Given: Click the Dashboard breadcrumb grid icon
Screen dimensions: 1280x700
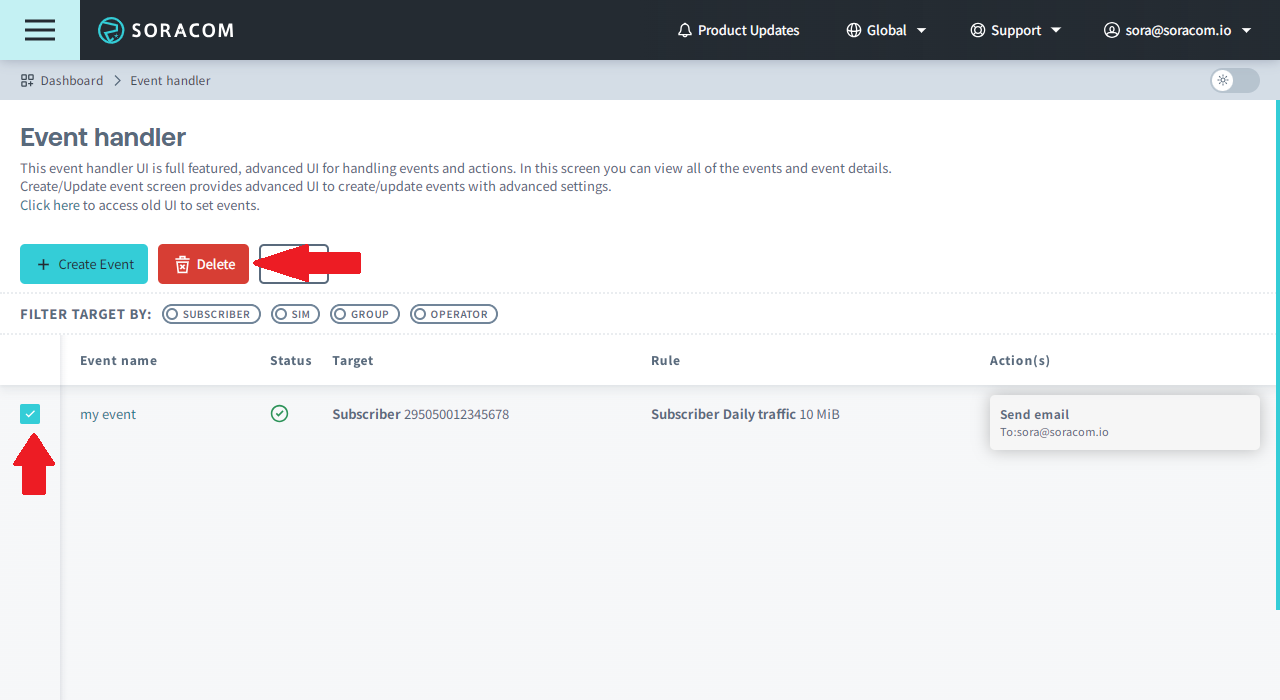Looking at the screenshot, I should (28, 80).
